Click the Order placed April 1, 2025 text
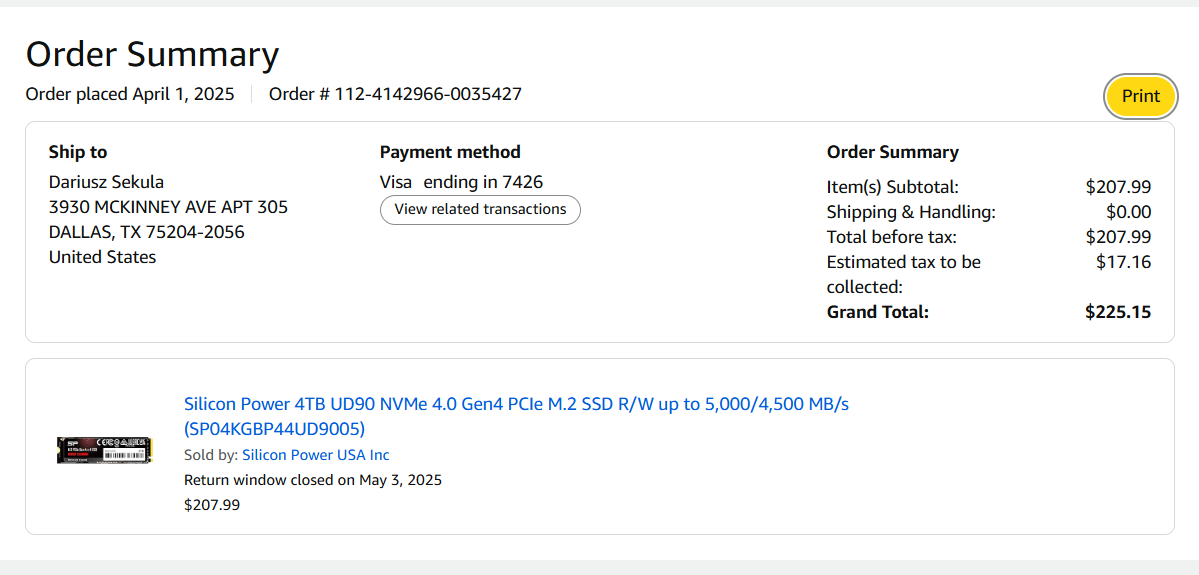 (130, 94)
